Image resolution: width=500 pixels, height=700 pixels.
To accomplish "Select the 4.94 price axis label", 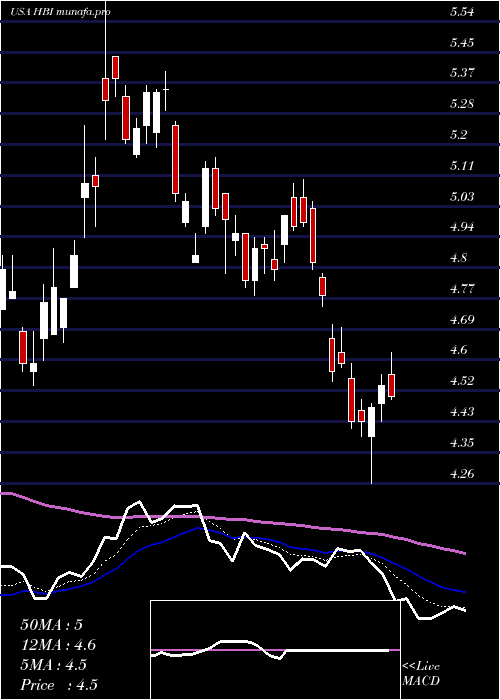I will point(462,227).
